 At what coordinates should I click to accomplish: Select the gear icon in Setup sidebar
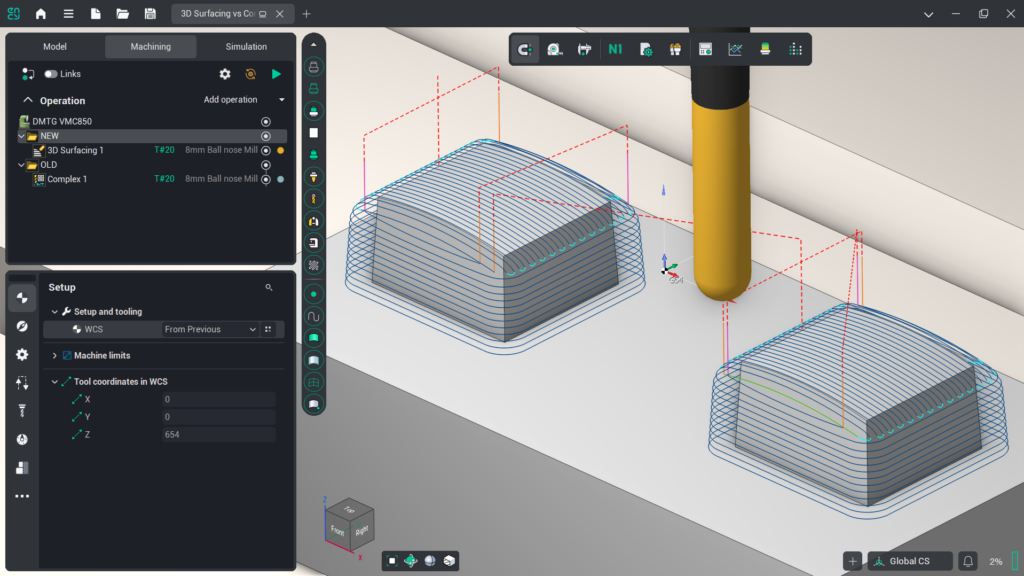click(22, 355)
